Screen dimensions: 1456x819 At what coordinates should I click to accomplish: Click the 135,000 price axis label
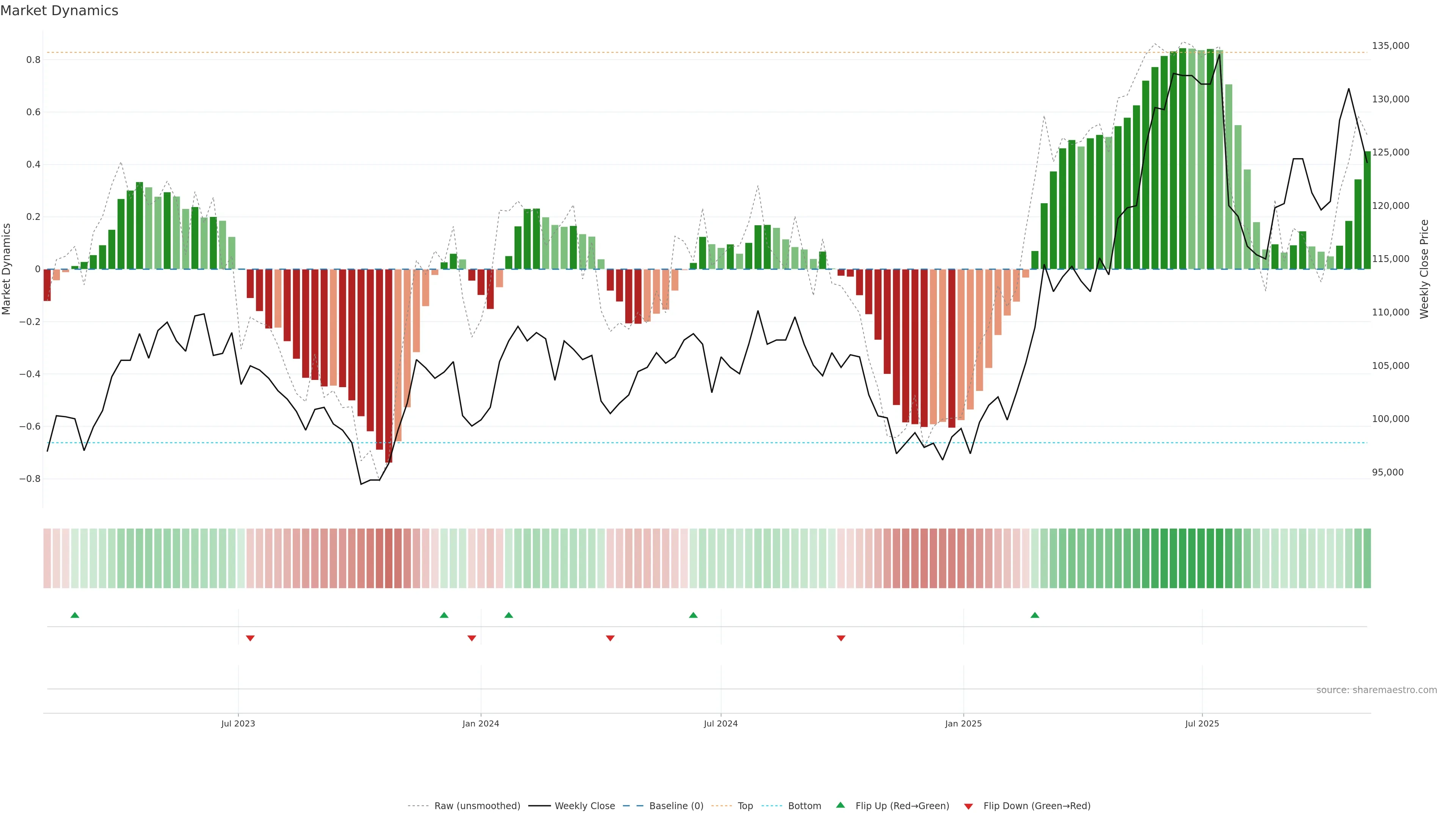tap(1390, 46)
